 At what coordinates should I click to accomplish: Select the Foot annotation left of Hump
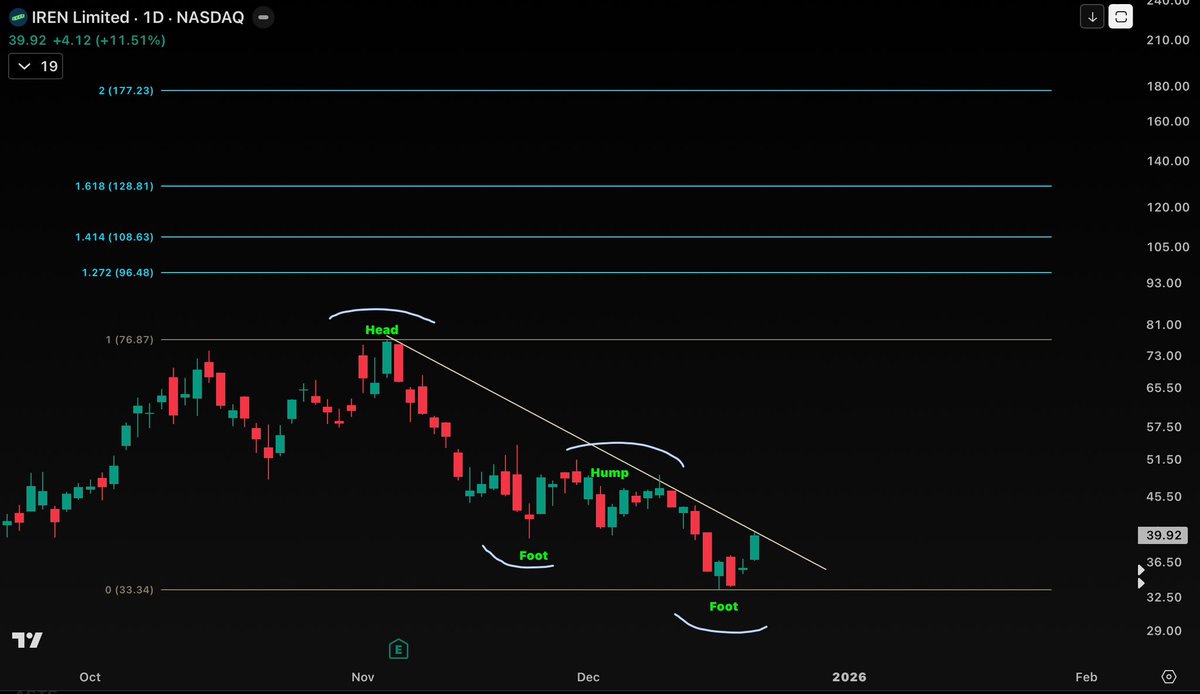point(533,555)
